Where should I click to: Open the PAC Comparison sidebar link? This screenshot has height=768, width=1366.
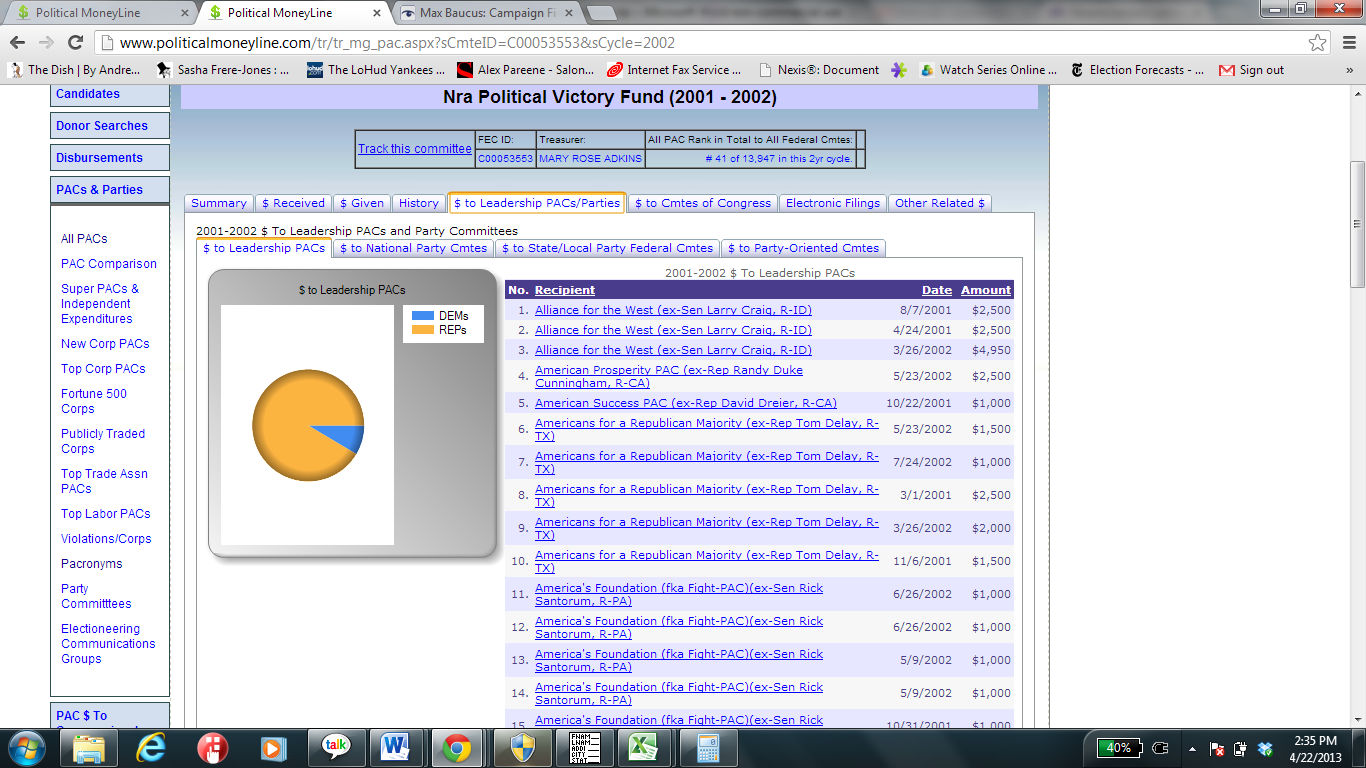(109, 264)
